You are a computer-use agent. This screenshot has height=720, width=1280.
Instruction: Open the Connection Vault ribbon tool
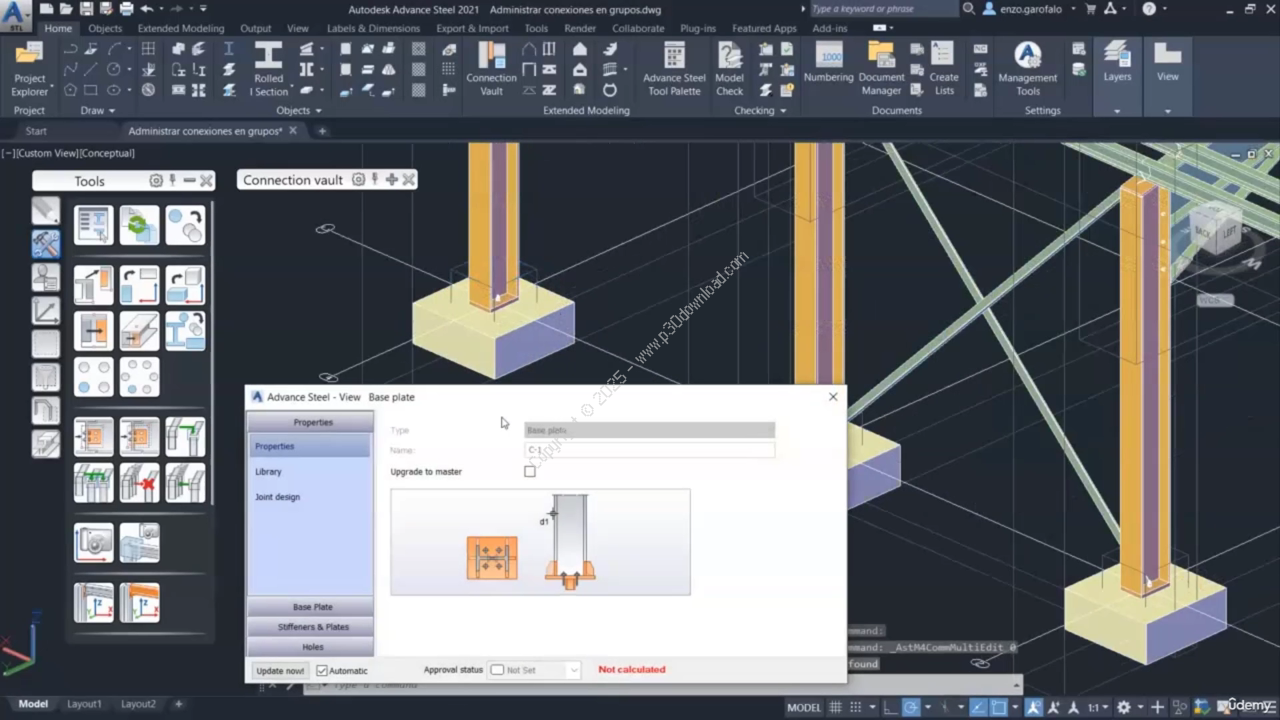(x=491, y=68)
